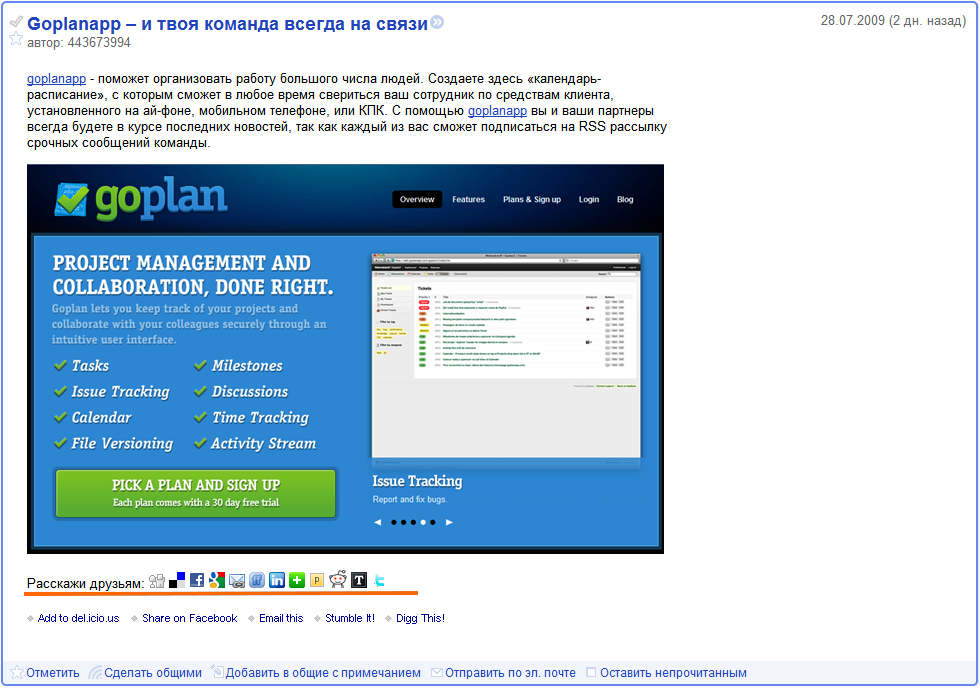Screen dimensions: 980x688
Task: Click the Email this link
Action: coord(281,618)
